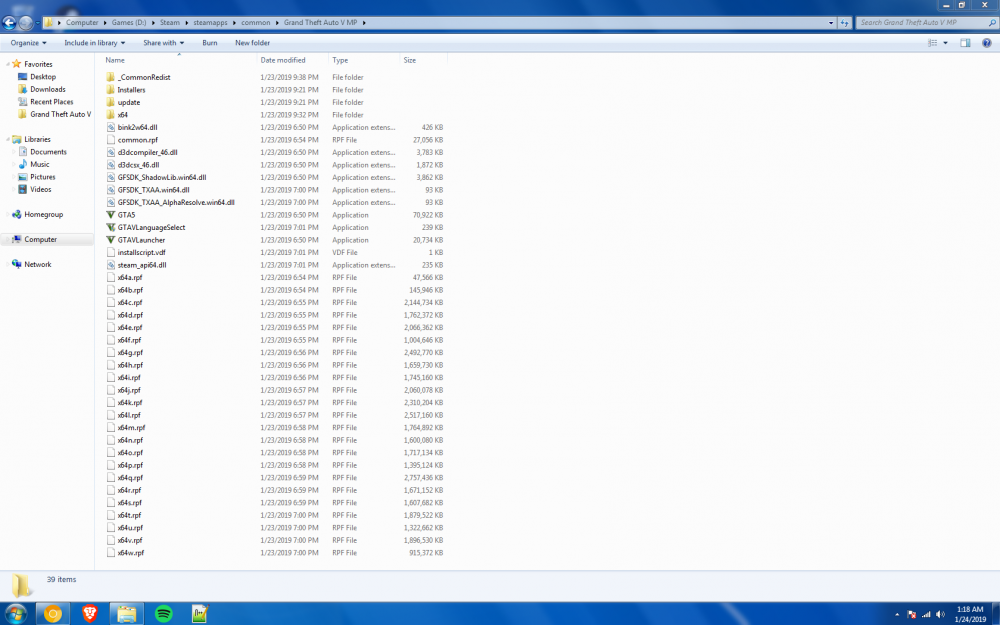
Task: Select Music library
Action: [40, 165]
